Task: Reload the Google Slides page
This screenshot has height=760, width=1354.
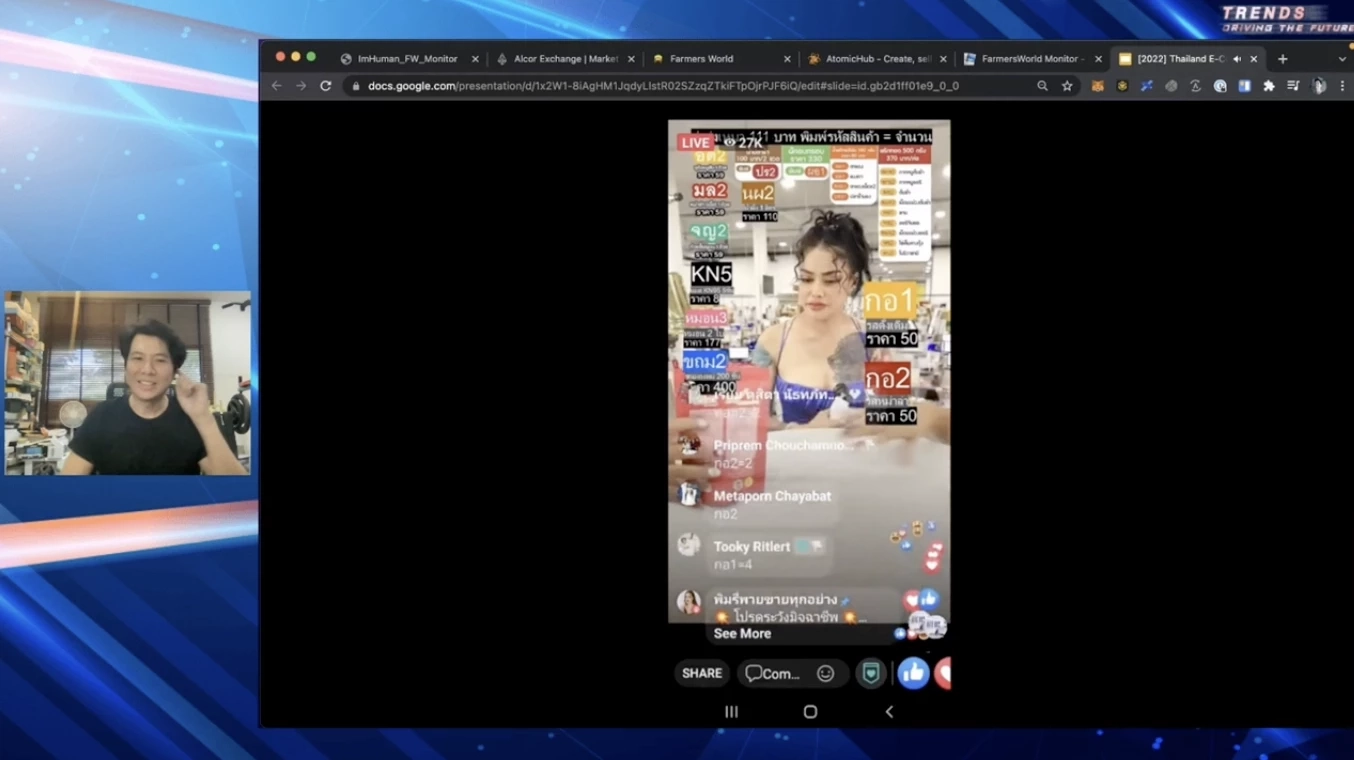Action: (x=325, y=86)
